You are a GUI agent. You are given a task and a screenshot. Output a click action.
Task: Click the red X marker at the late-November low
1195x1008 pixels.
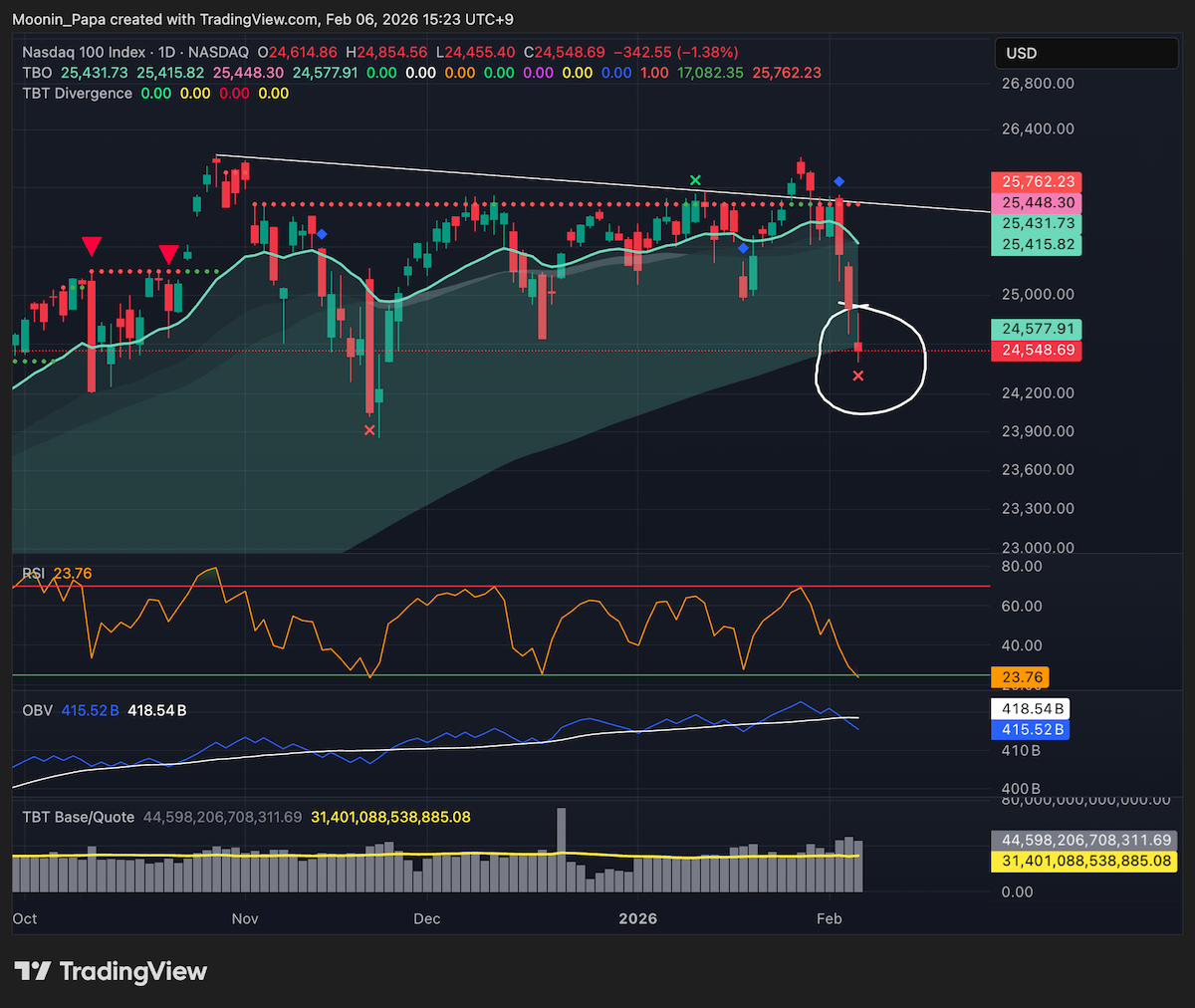[369, 430]
